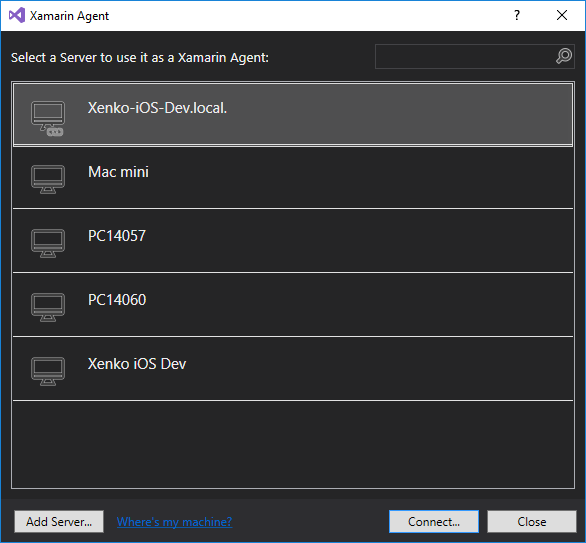Select the PC14057 server name
Viewport: 586px width, 543px height.
click(117, 236)
